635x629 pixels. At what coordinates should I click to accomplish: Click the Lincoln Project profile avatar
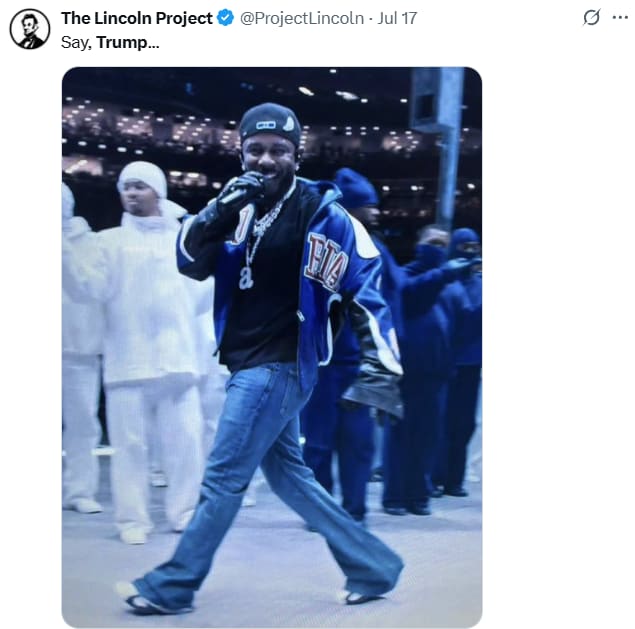(x=30, y=29)
